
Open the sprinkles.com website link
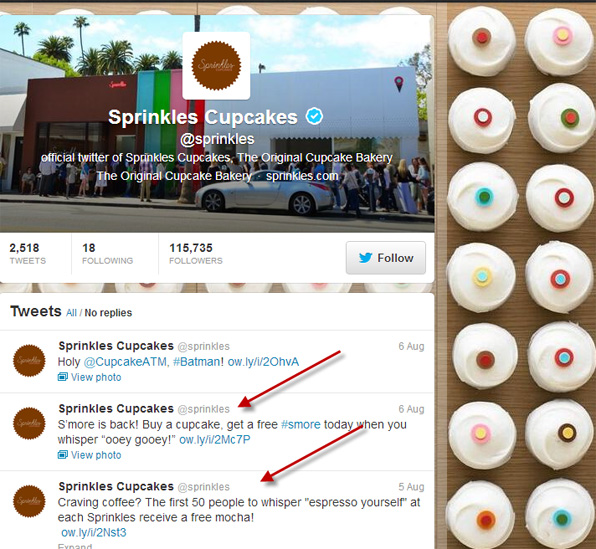click(x=302, y=176)
